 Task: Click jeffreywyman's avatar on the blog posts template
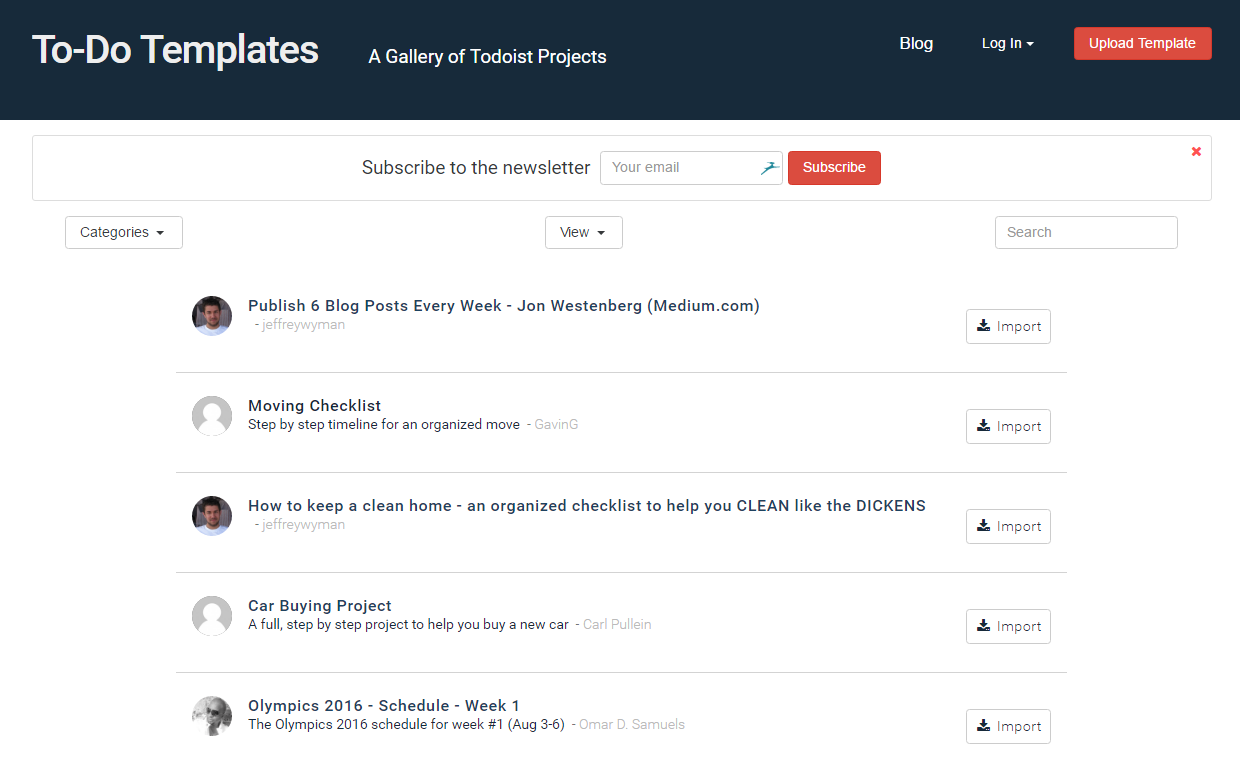click(x=211, y=315)
